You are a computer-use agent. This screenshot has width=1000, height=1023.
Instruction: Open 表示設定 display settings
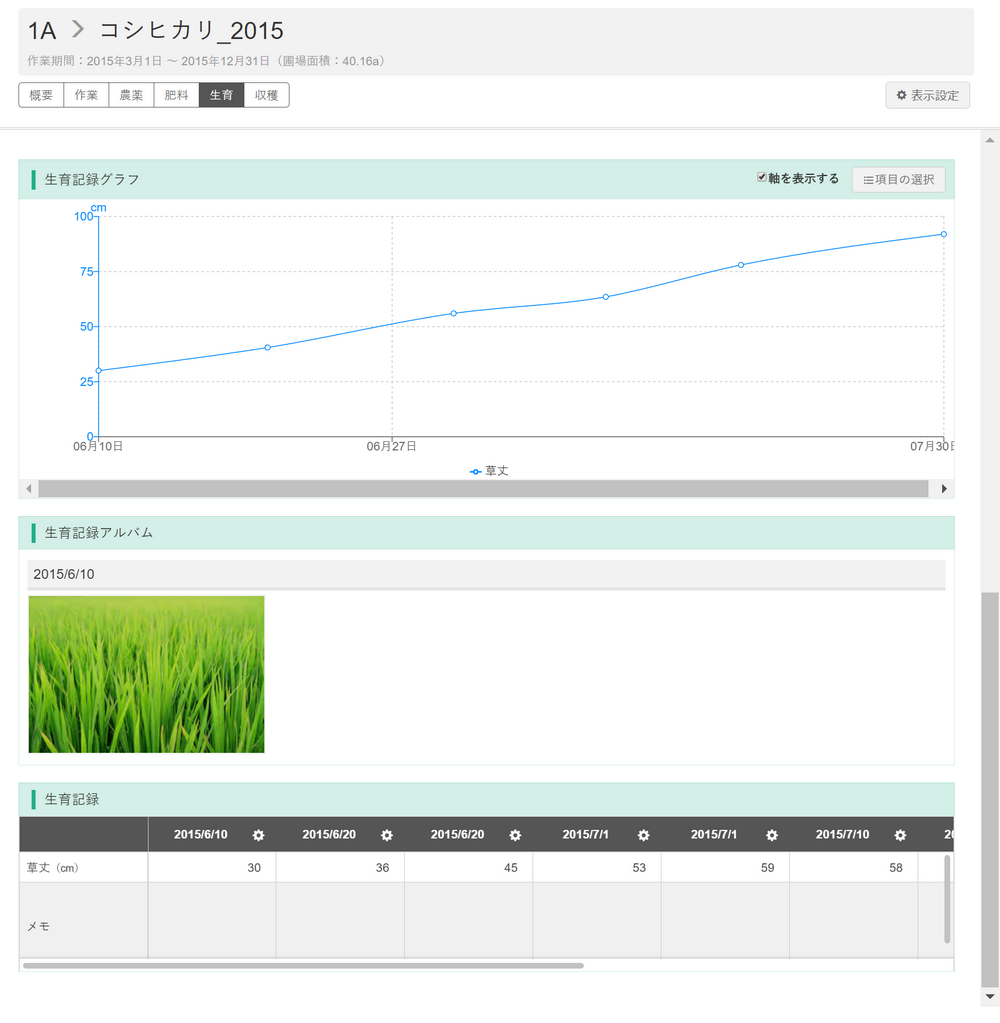[x=927, y=95]
